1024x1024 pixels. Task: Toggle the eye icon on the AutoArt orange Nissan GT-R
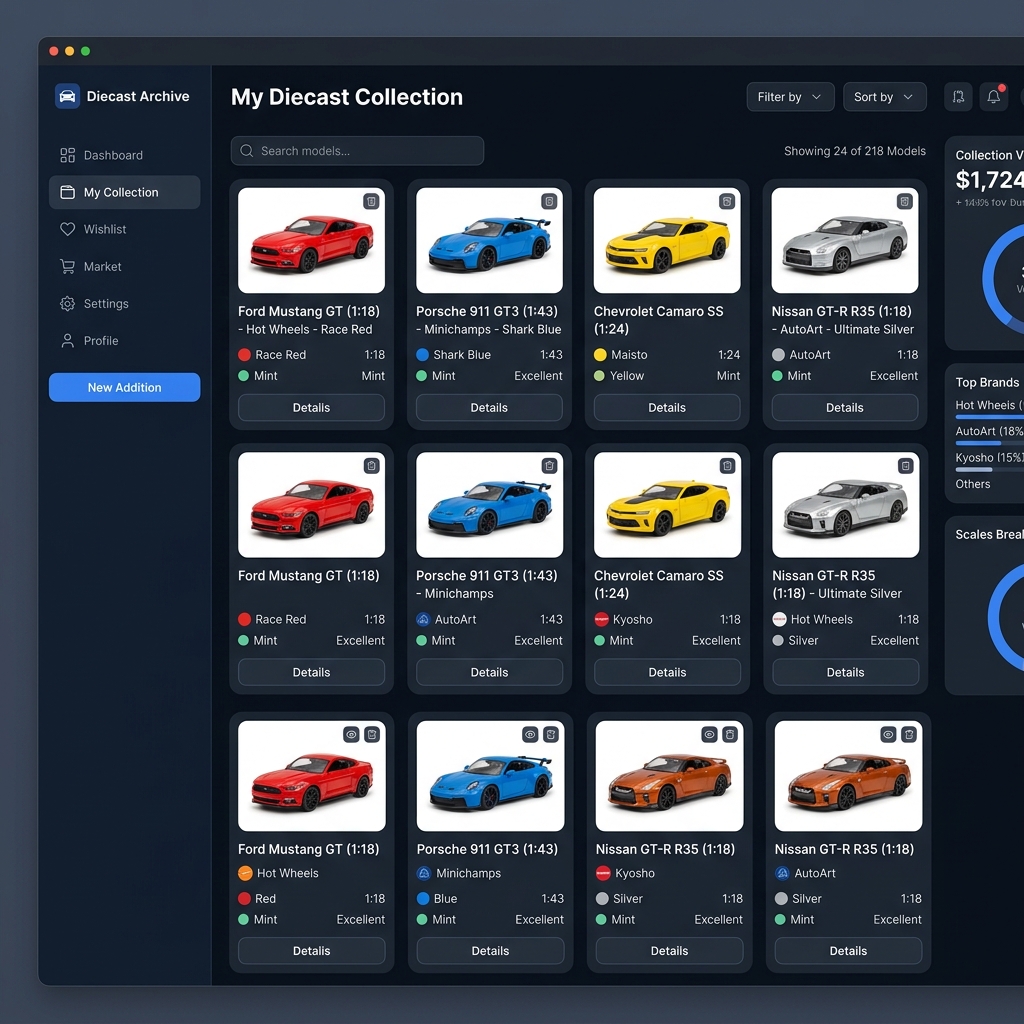click(x=888, y=734)
